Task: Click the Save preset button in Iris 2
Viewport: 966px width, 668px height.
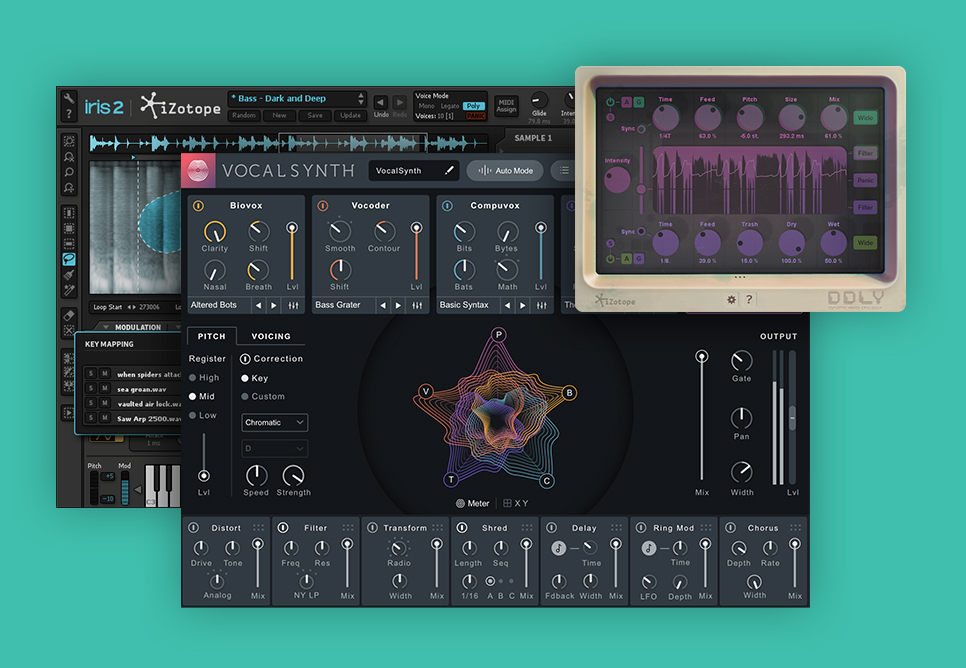Action: point(315,115)
